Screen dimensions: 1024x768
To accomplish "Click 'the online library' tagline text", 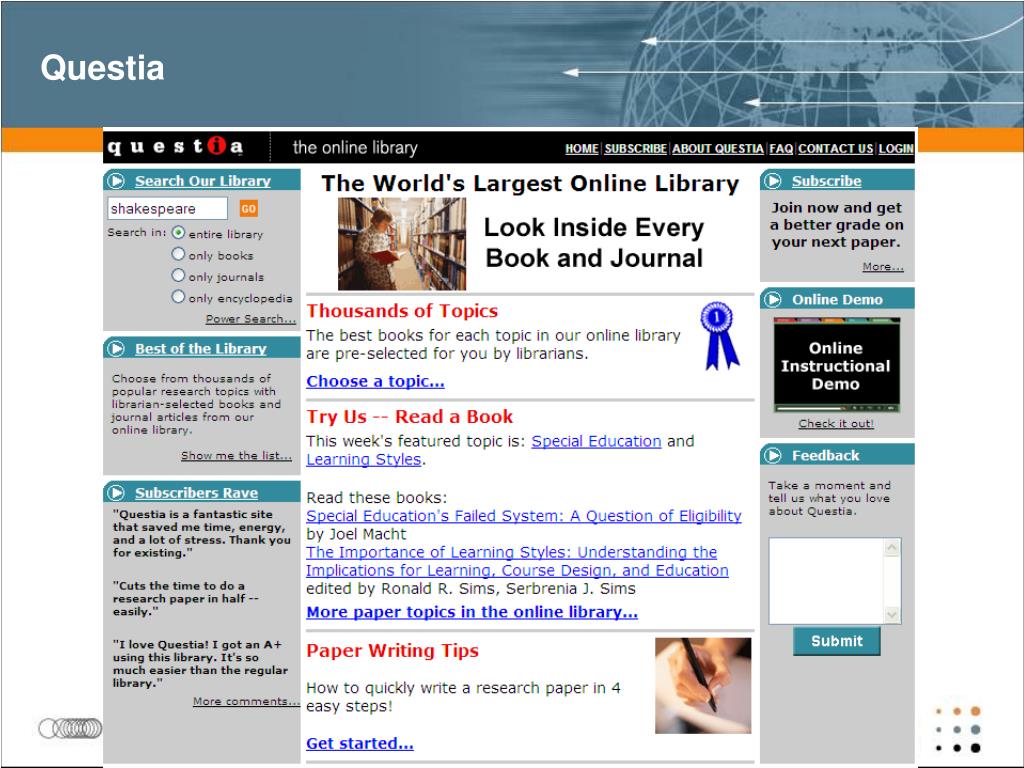I will (x=355, y=148).
